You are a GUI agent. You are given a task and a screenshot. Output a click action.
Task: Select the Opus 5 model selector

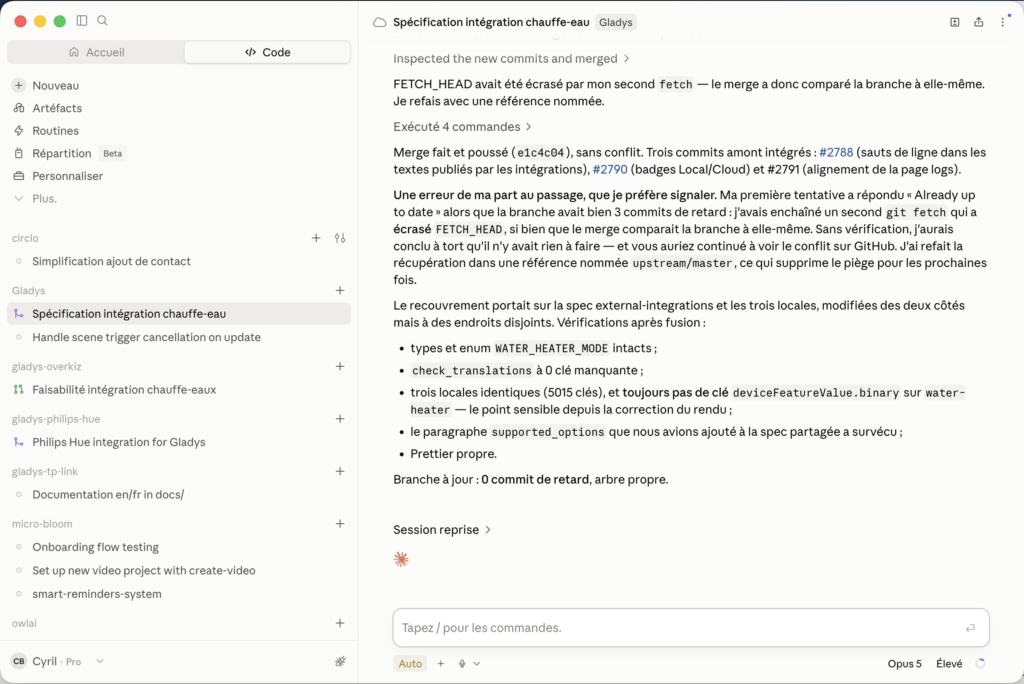pyautogui.click(x=904, y=664)
